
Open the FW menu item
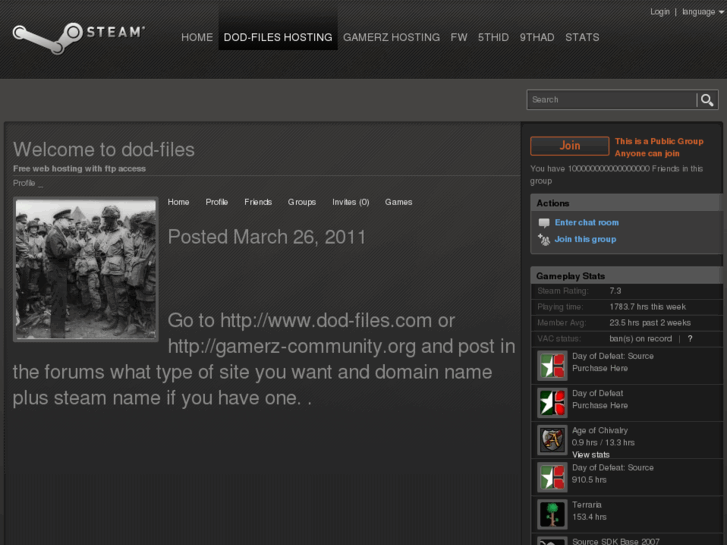(459, 37)
